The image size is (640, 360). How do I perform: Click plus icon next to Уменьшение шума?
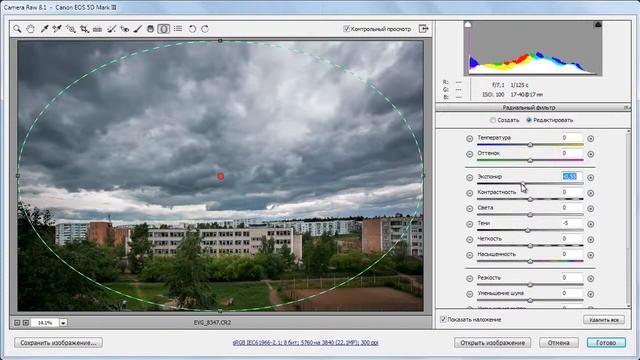point(590,294)
